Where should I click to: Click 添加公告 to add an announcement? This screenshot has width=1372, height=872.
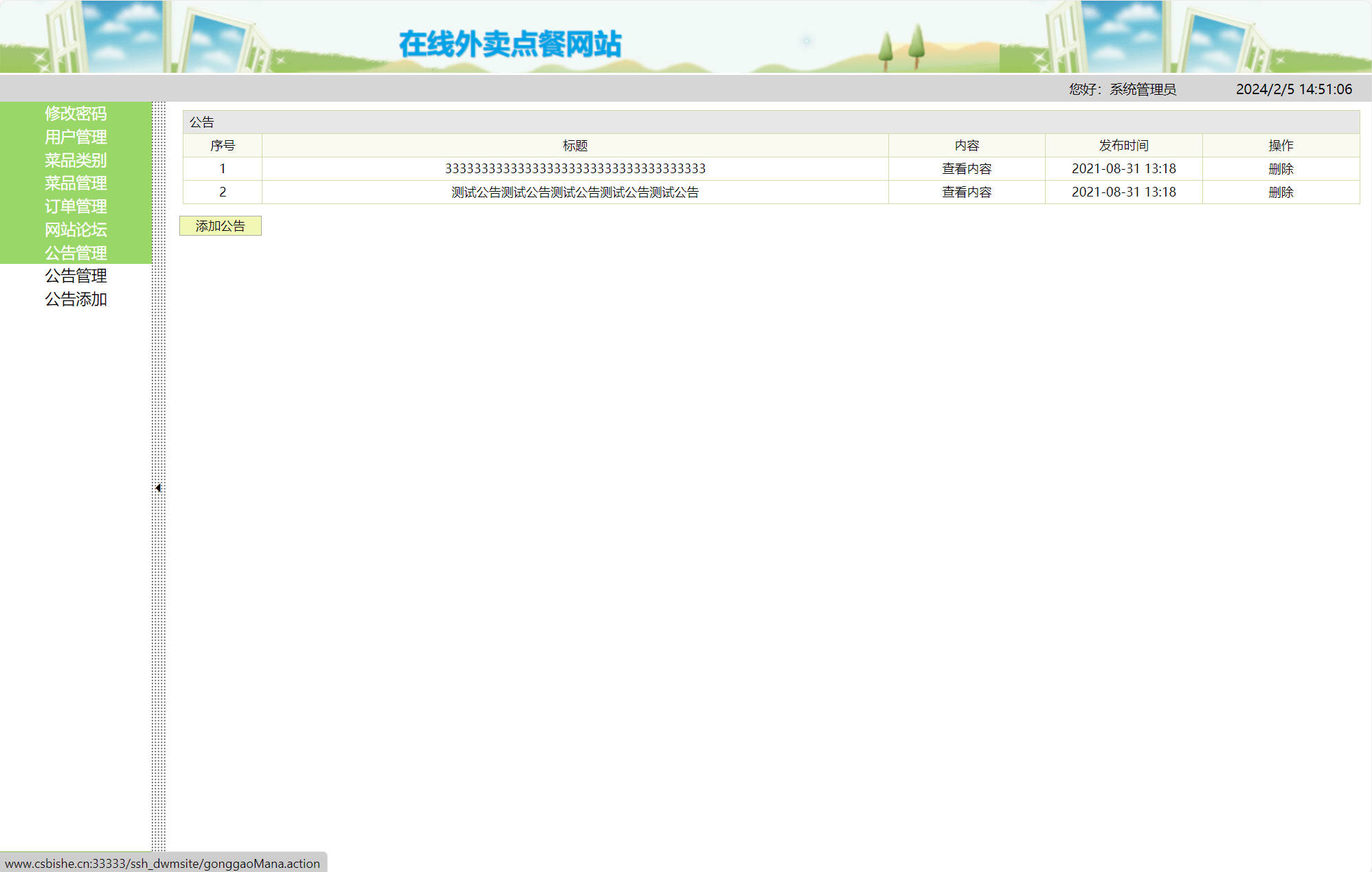[x=221, y=226]
